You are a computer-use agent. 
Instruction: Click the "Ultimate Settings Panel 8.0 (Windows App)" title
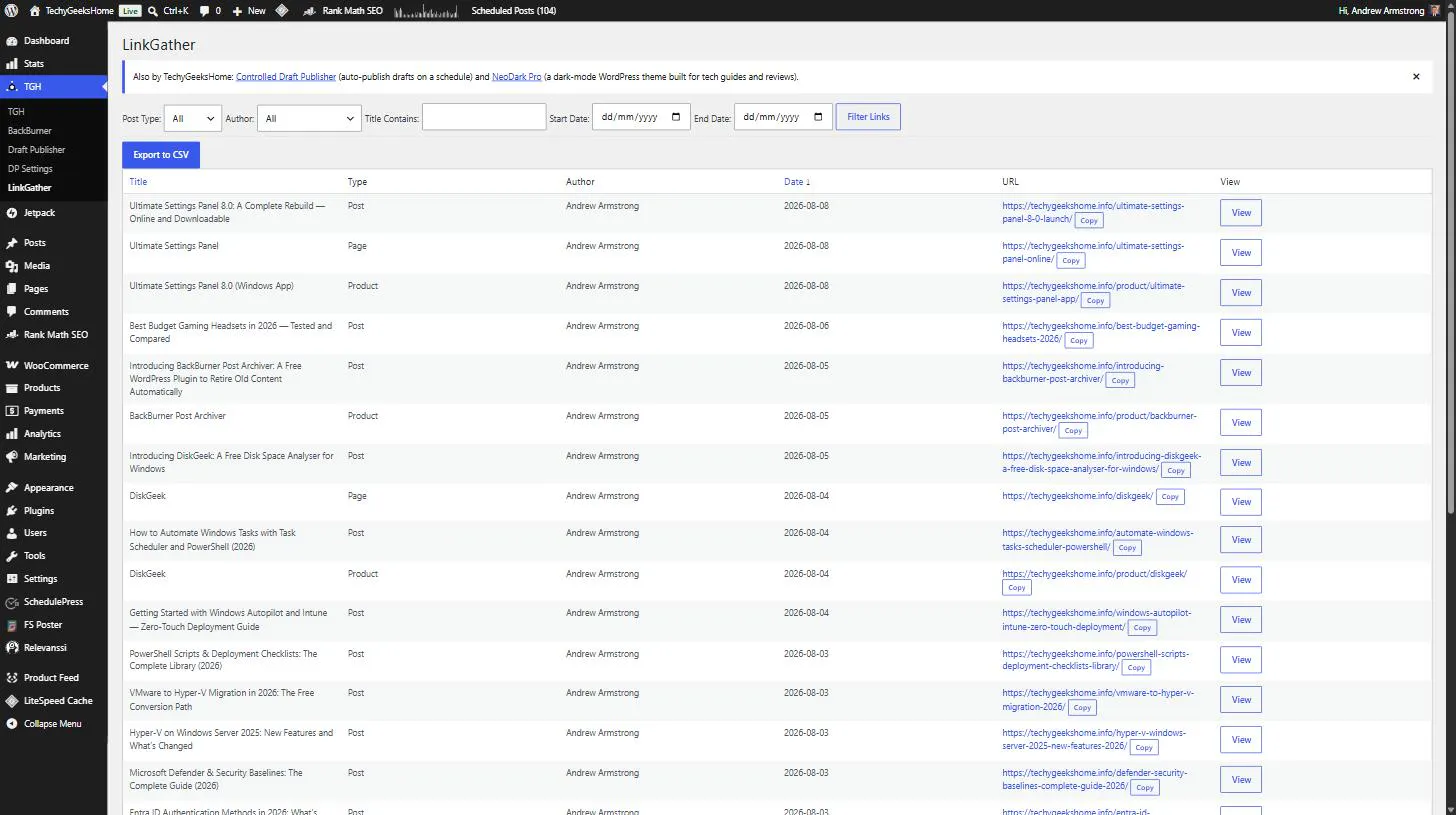[x=211, y=286]
